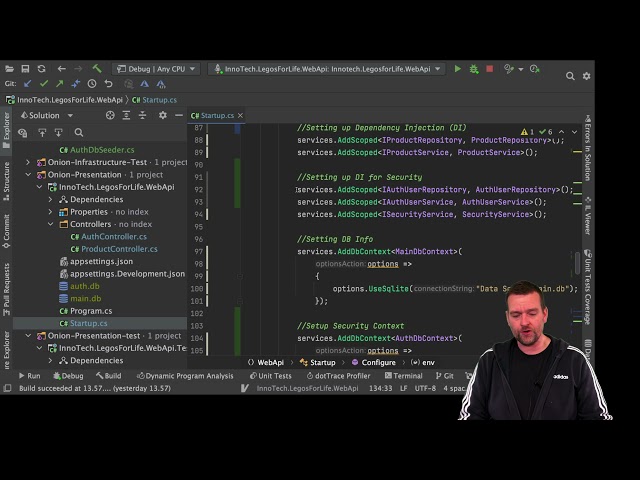
Task: Click line ending LF in status bar
Action: click(403, 388)
